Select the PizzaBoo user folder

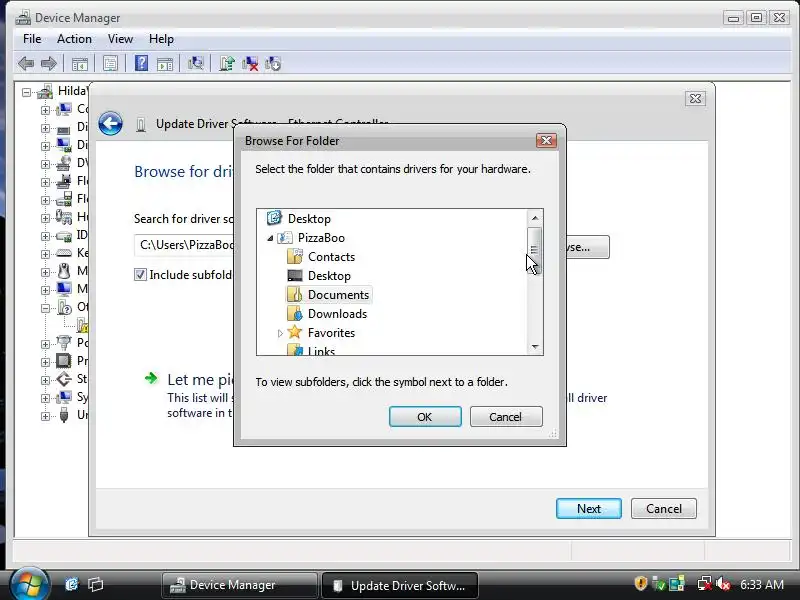(x=321, y=238)
